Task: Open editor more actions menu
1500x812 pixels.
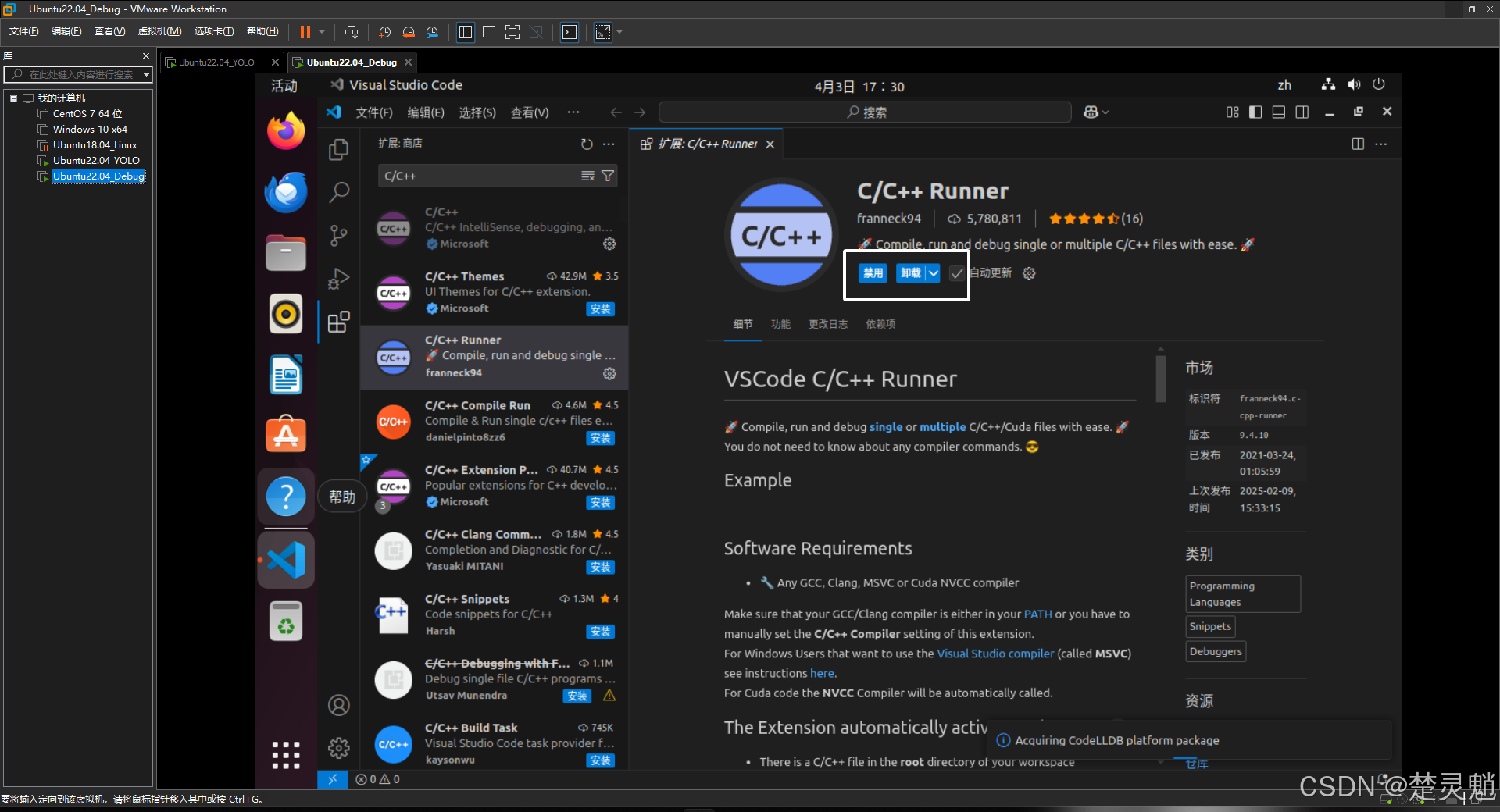Action: pos(1381,144)
